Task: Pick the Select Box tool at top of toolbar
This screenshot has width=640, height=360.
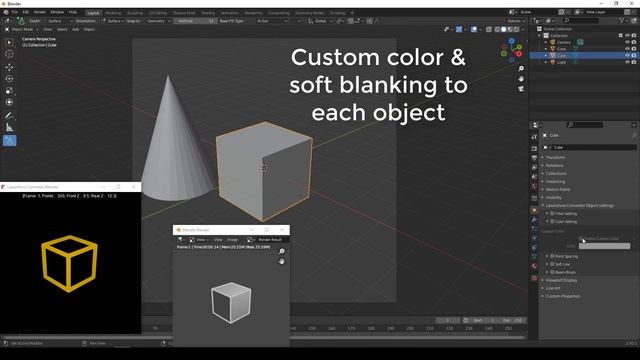Action: [9, 42]
